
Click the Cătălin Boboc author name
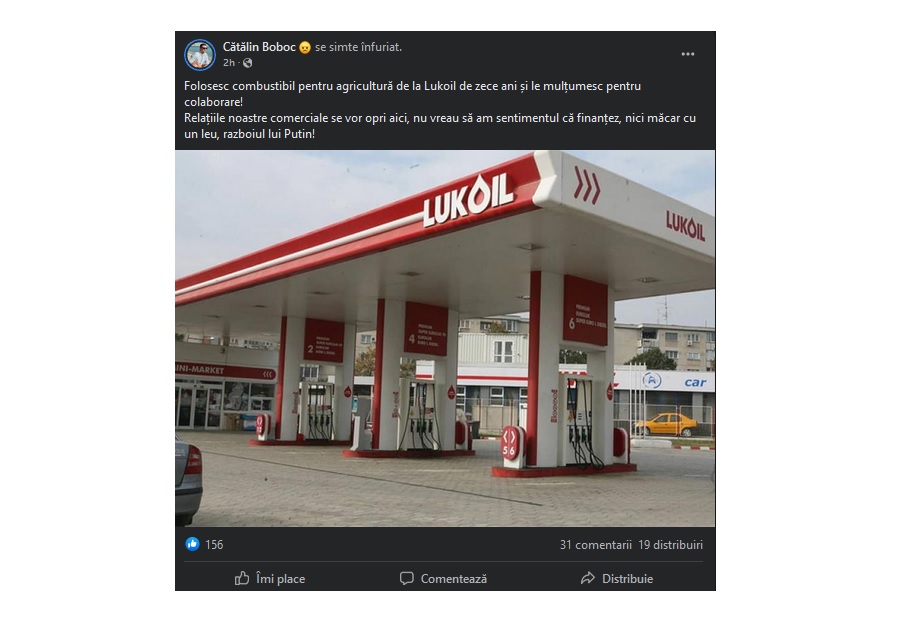(259, 47)
